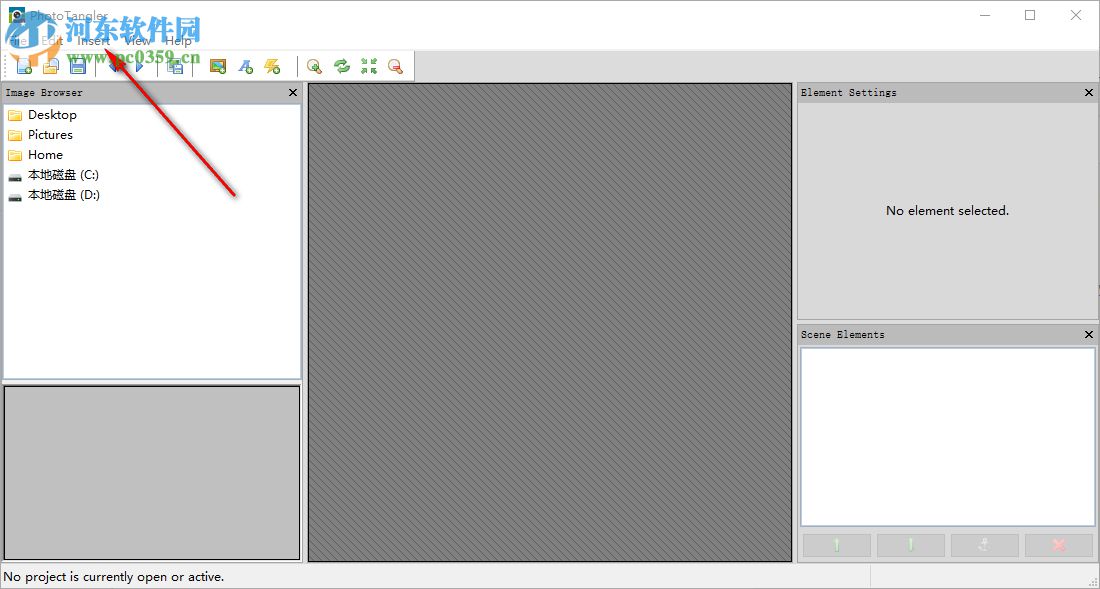Open the Insert menu
Viewport: 1100px width, 589px height.
click(95, 40)
